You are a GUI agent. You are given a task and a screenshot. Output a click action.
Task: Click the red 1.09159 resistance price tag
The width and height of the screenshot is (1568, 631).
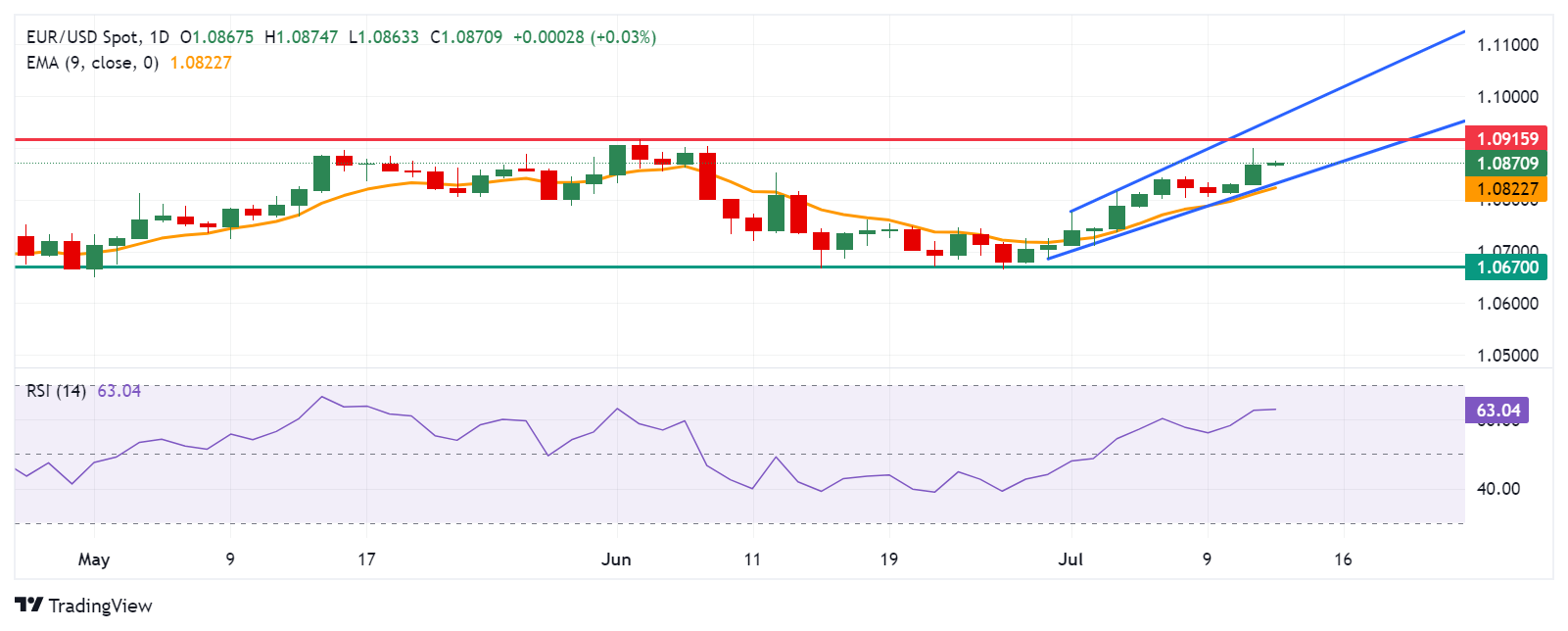[x=1506, y=138]
